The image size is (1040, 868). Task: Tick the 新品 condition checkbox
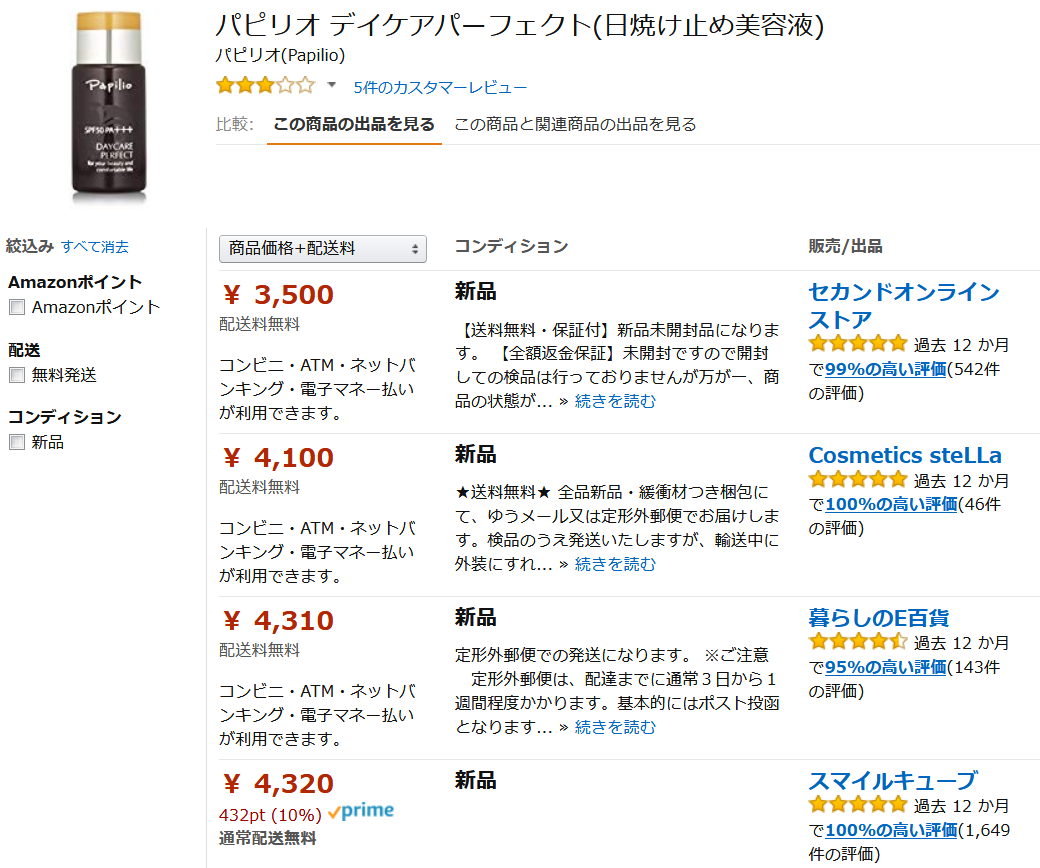point(17,443)
